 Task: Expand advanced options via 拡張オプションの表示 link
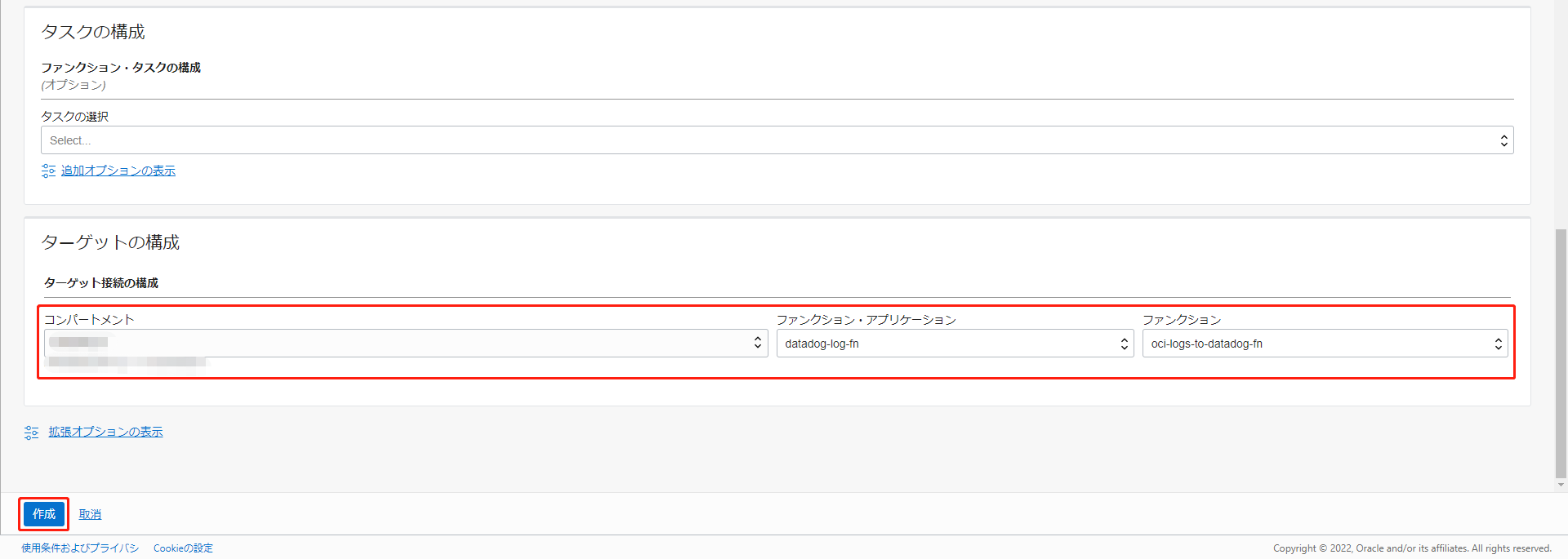[105, 432]
